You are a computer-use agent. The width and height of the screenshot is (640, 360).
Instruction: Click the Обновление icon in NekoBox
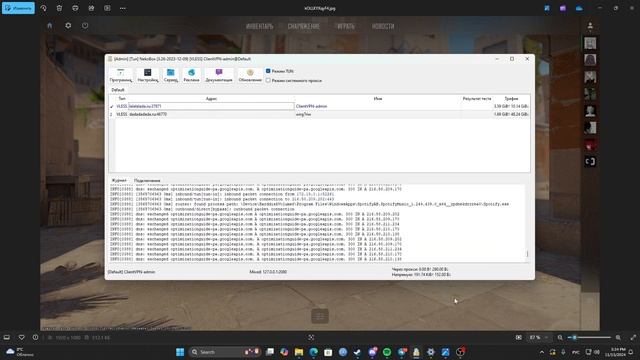[x=250, y=76]
